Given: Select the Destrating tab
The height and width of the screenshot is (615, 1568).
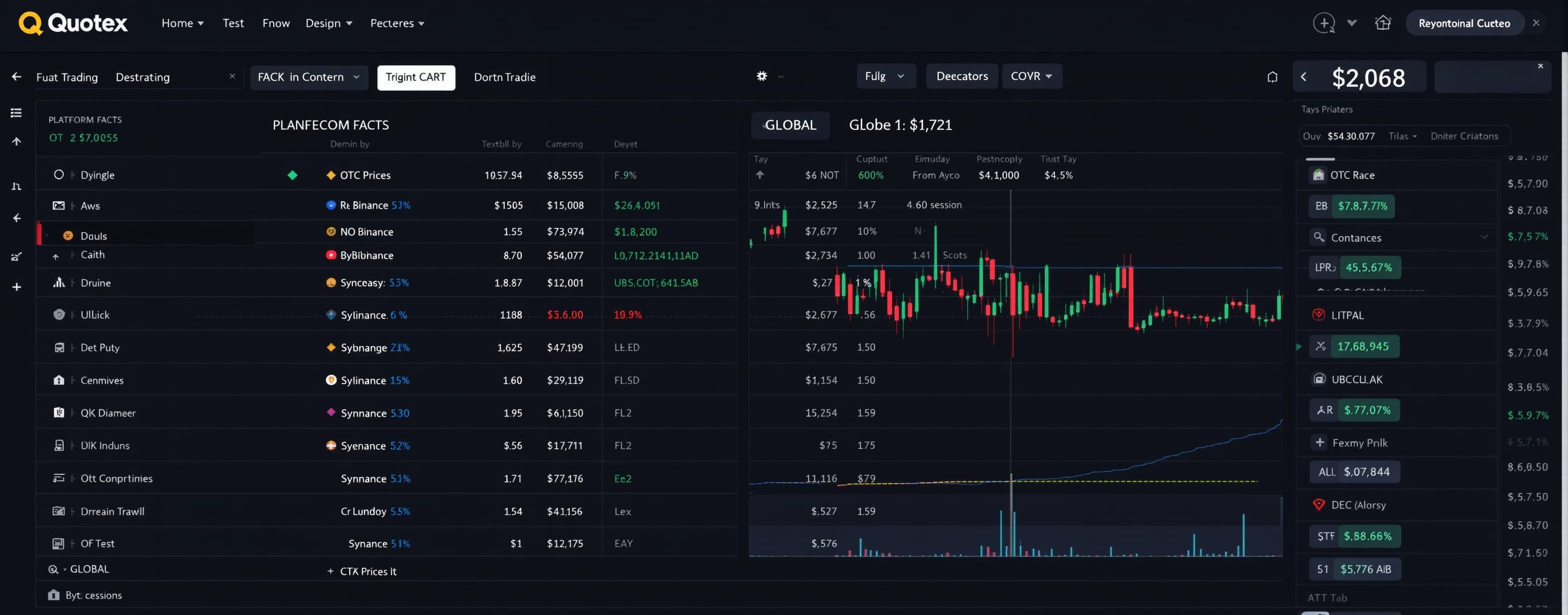Looking at the screenshot, I should [142, 77].
